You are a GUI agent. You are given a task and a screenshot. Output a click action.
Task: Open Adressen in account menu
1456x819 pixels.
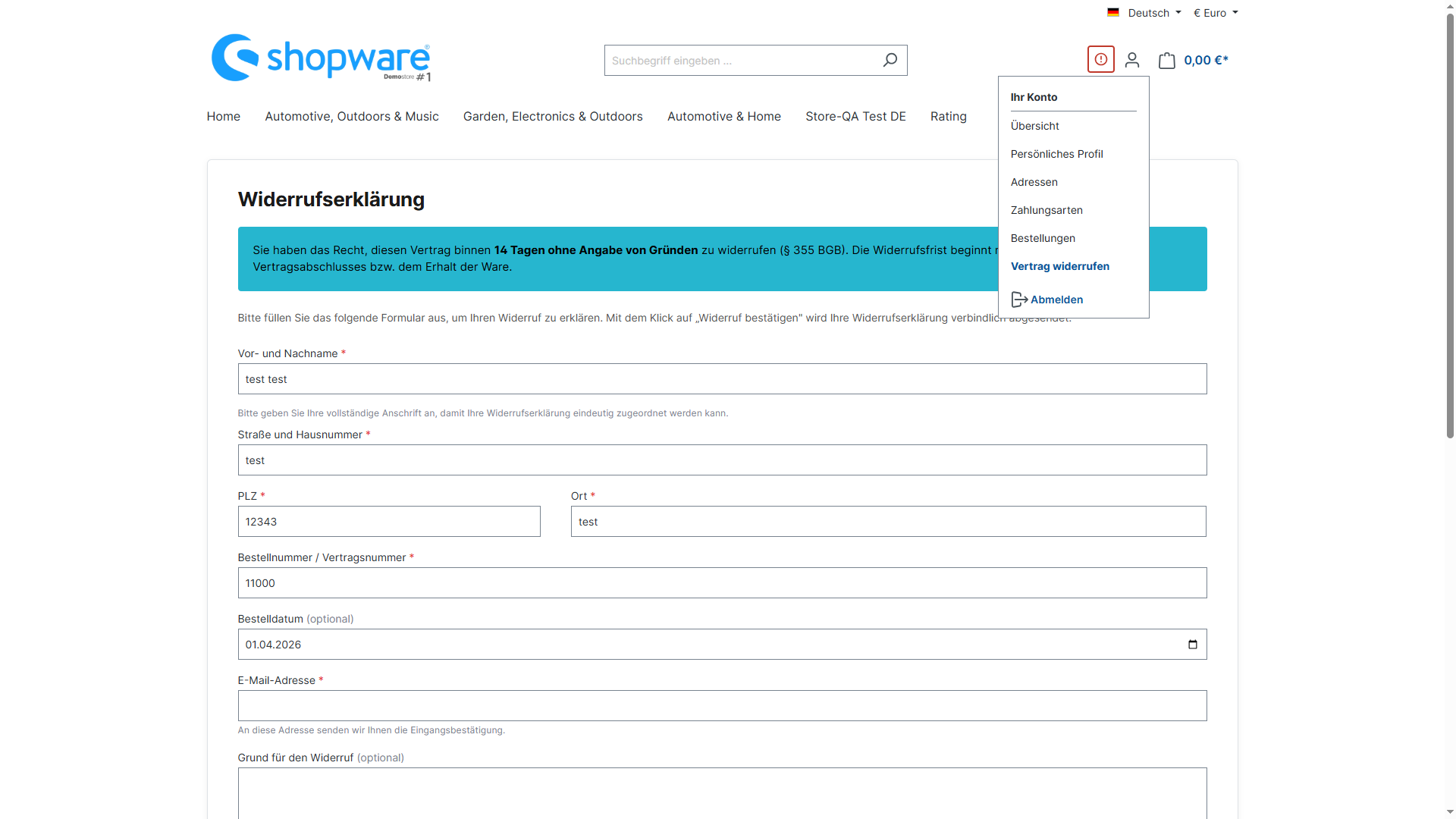(x=1034, y=182)
